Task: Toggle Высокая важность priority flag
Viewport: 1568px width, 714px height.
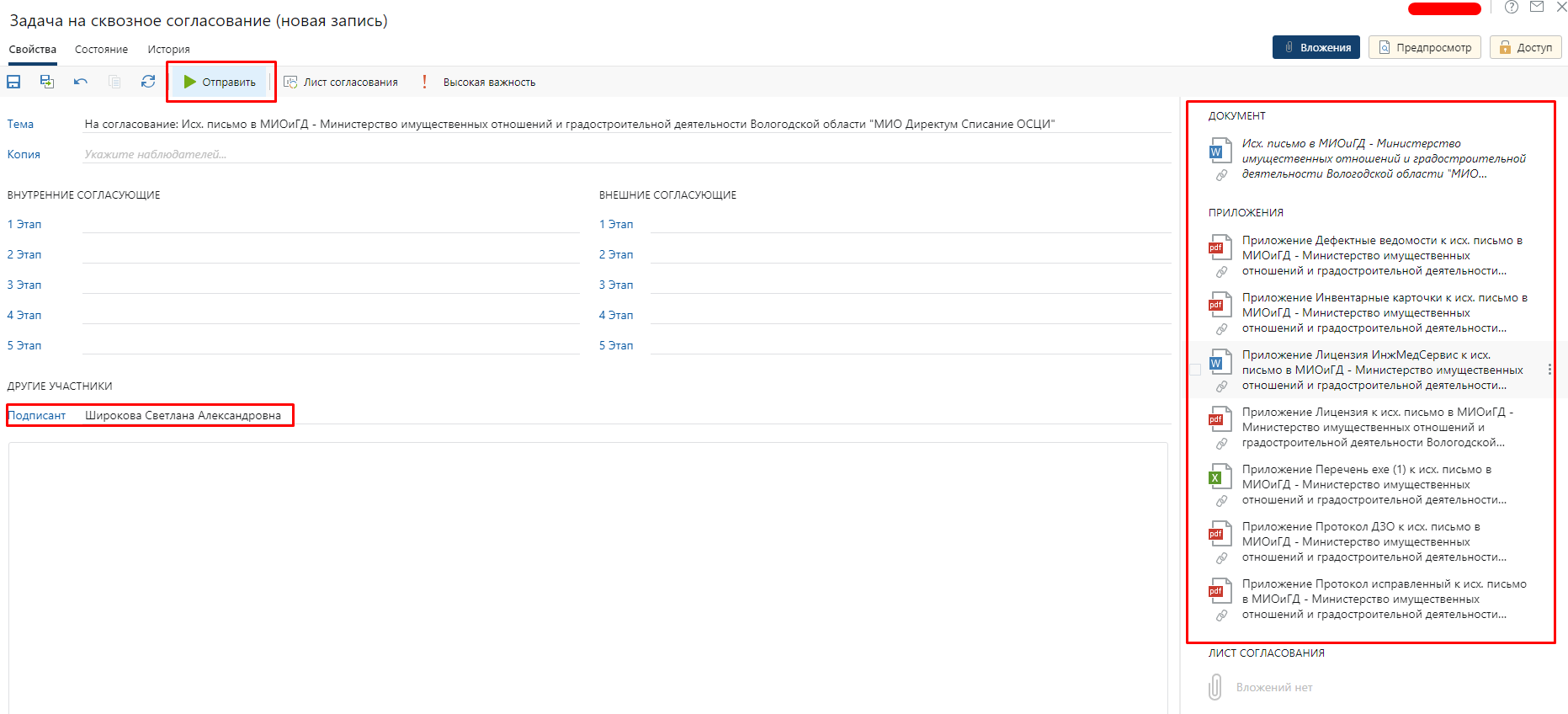Action: pyautogui.click(x=480, y=82)
